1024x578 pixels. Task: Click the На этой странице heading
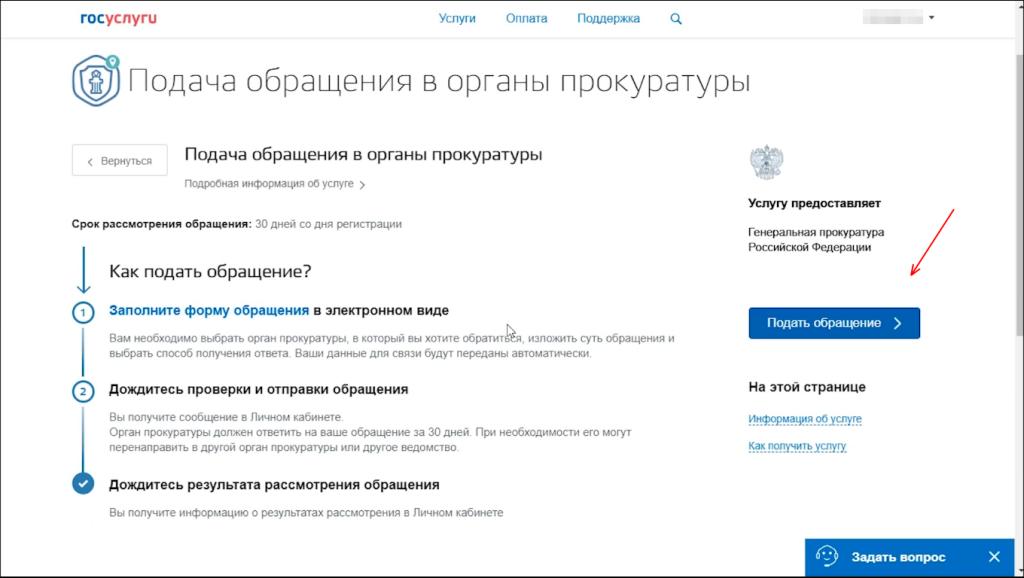807,387
